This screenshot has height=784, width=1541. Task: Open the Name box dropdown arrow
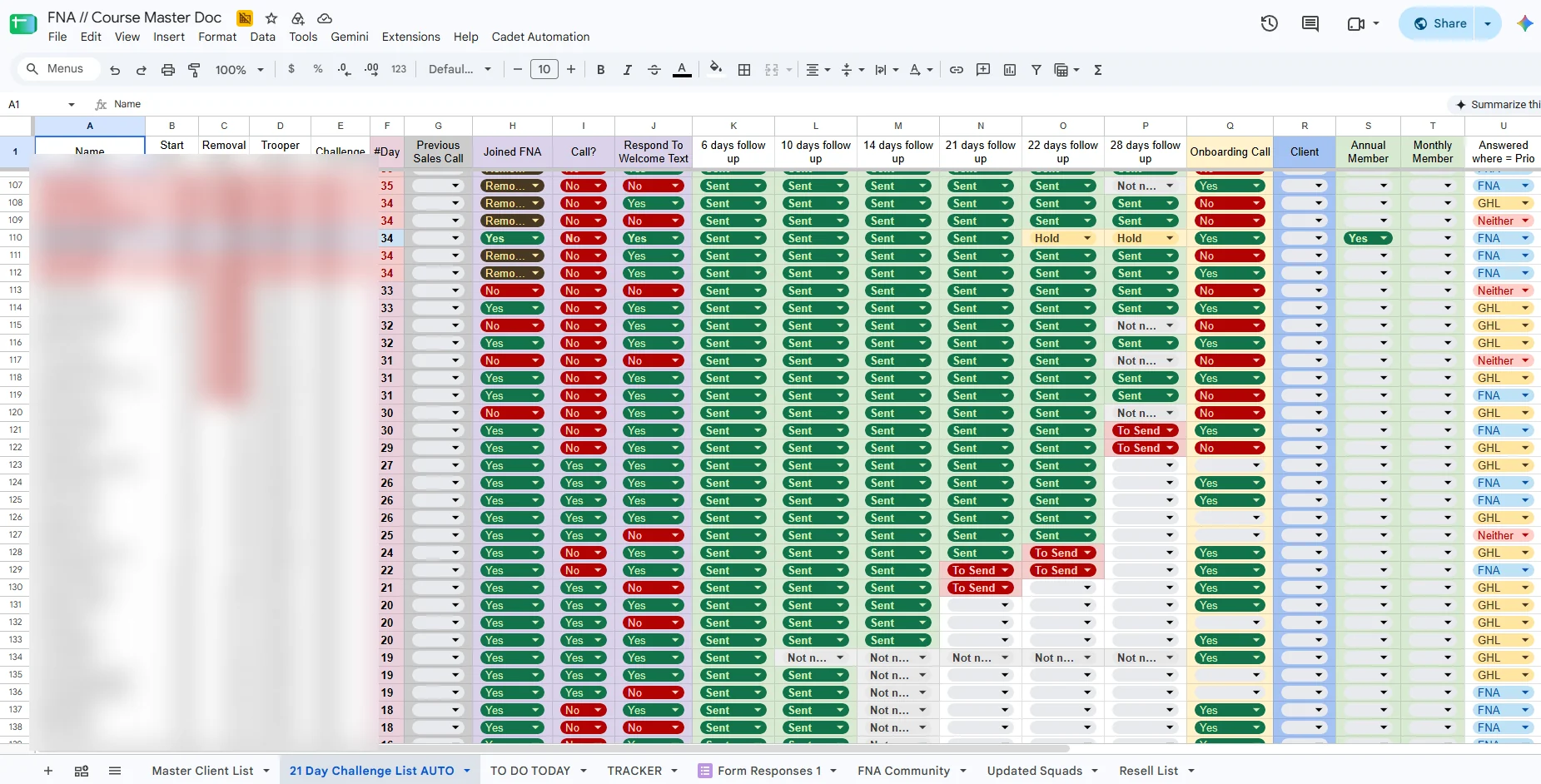[x=72, y=104]
